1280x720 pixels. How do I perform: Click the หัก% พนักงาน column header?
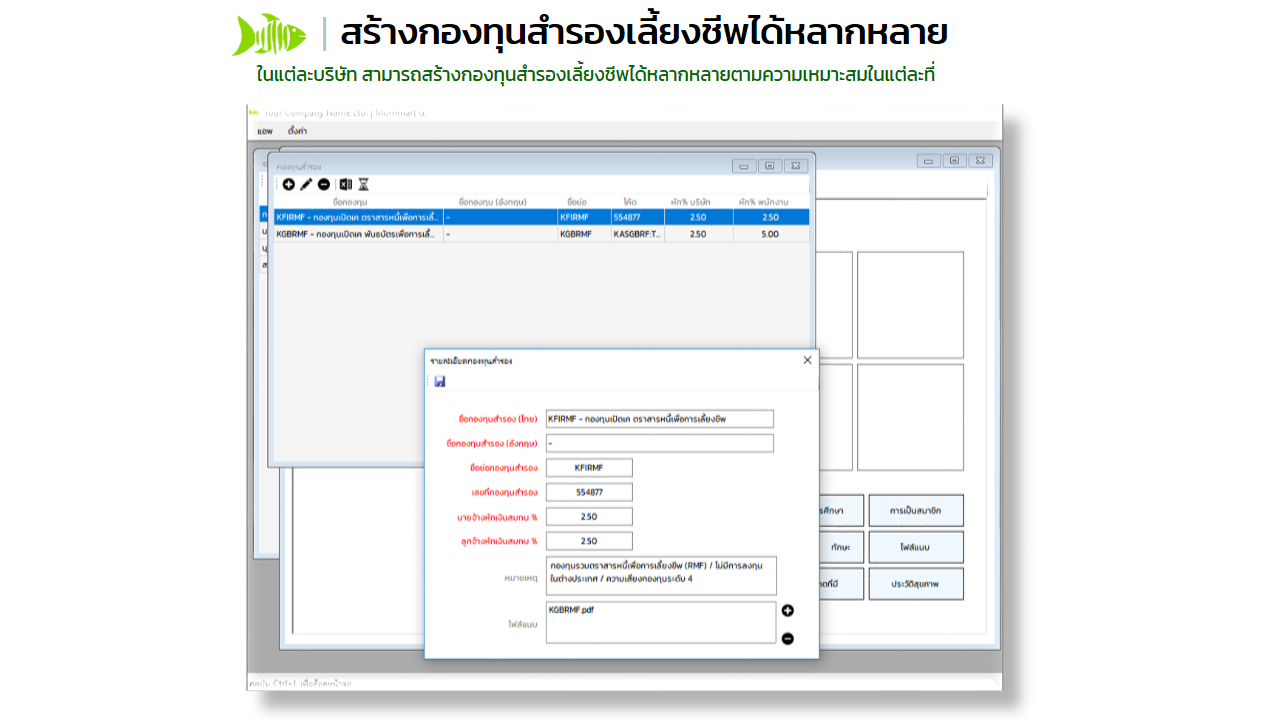click(771, 202)
